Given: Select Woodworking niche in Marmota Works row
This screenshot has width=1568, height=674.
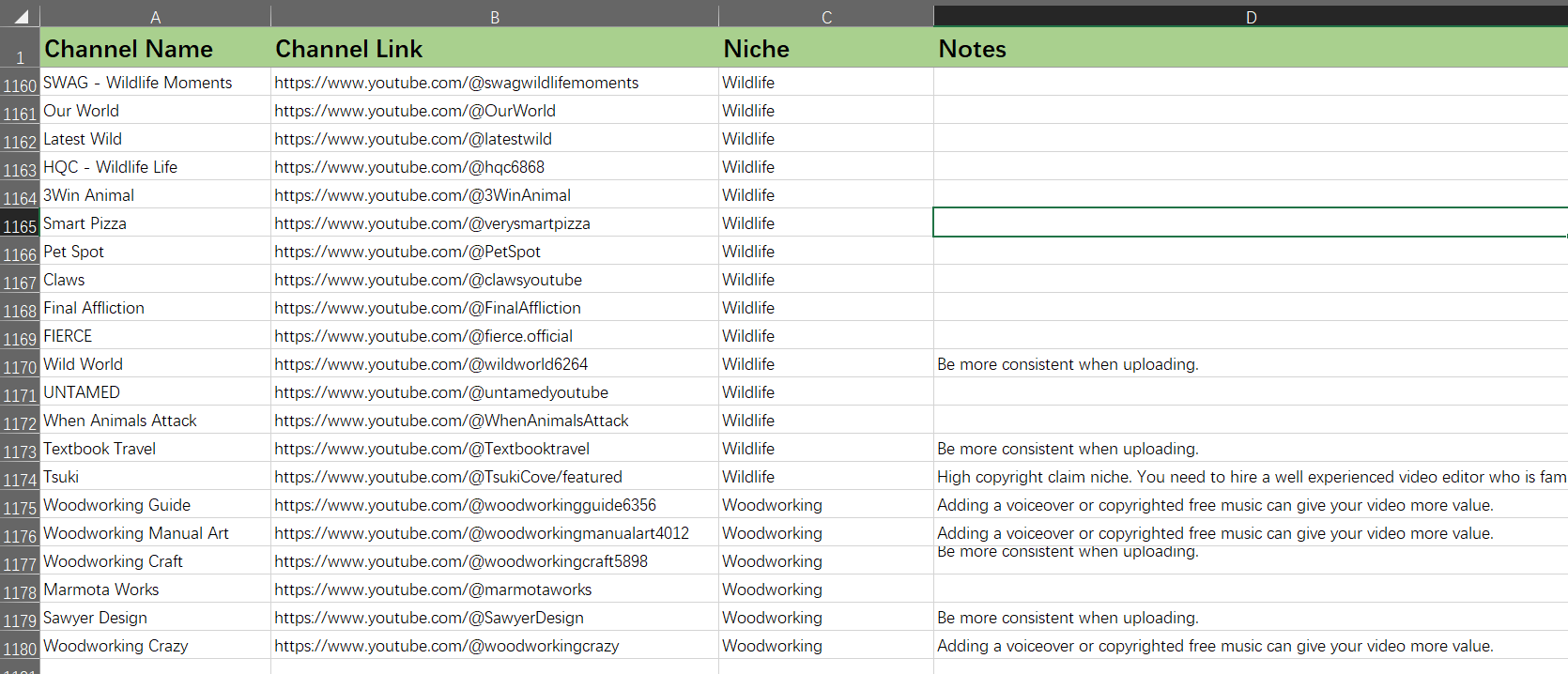Looking at the screenshot, I should [826, 589].
